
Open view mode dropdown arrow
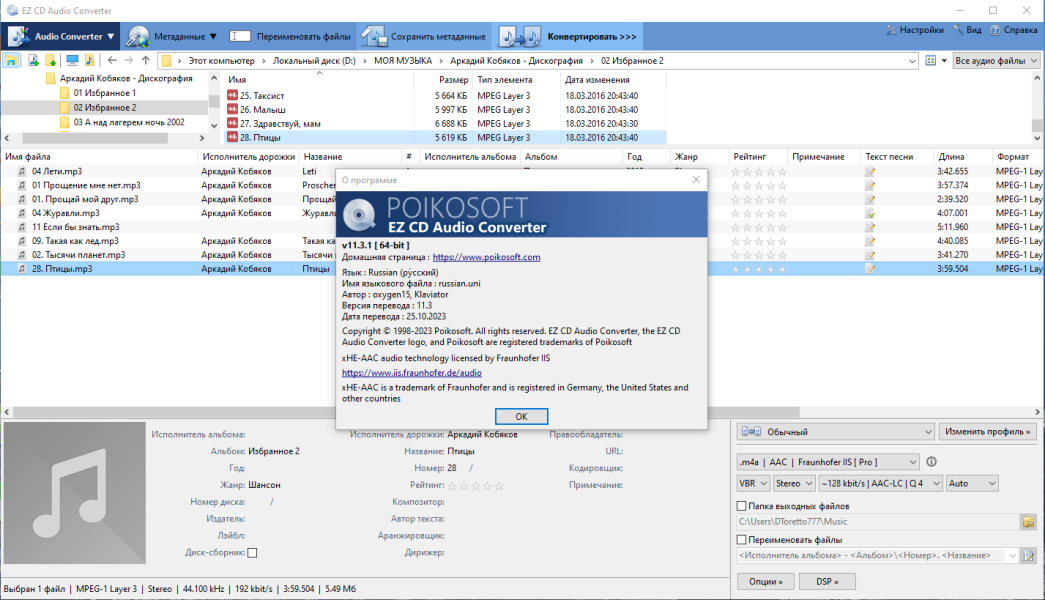(x=944, y=61)
